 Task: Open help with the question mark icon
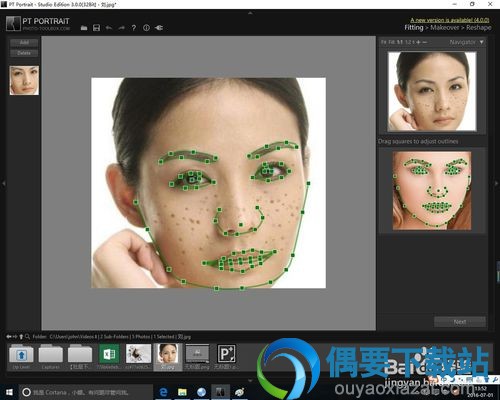point(134,28)
